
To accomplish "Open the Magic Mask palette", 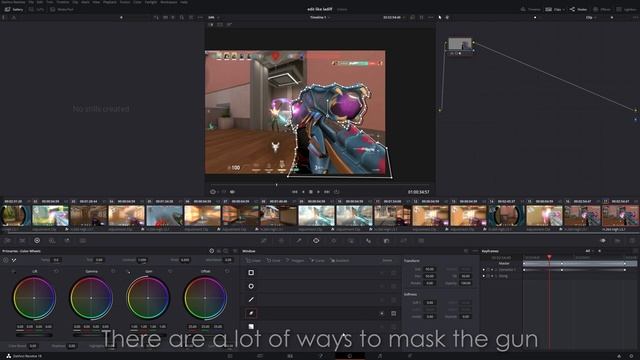I will click(x=351, y=241).
